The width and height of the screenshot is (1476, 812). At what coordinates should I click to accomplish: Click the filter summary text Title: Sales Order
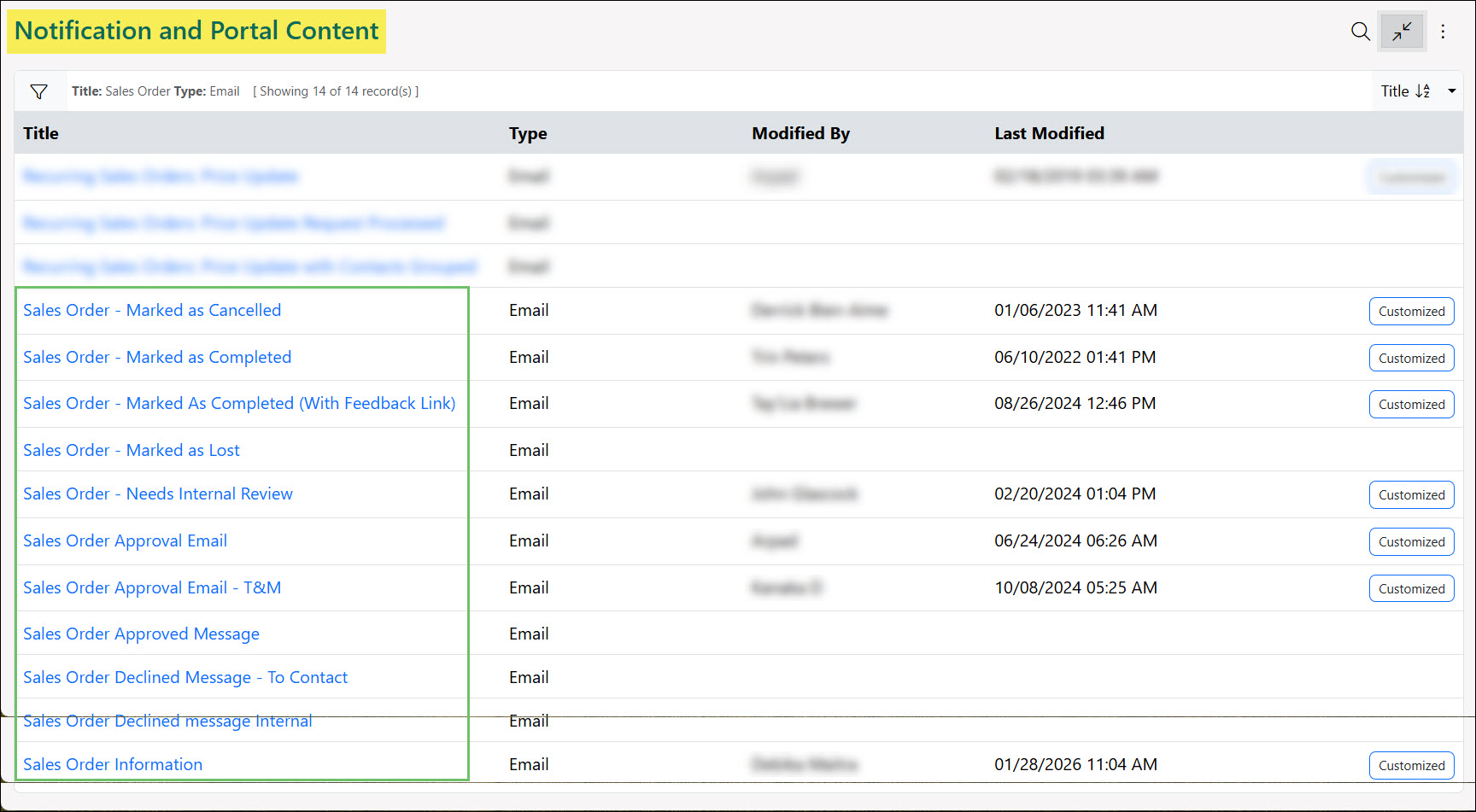point(120,91)
